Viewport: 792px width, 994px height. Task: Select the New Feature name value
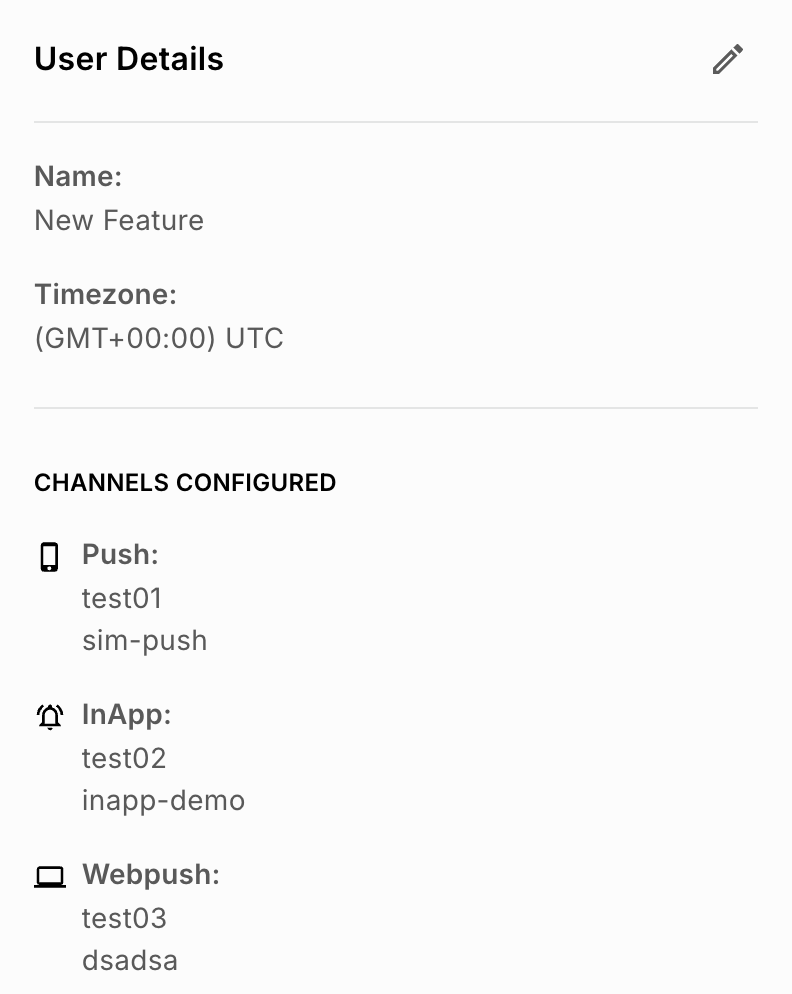coord(119,221)
